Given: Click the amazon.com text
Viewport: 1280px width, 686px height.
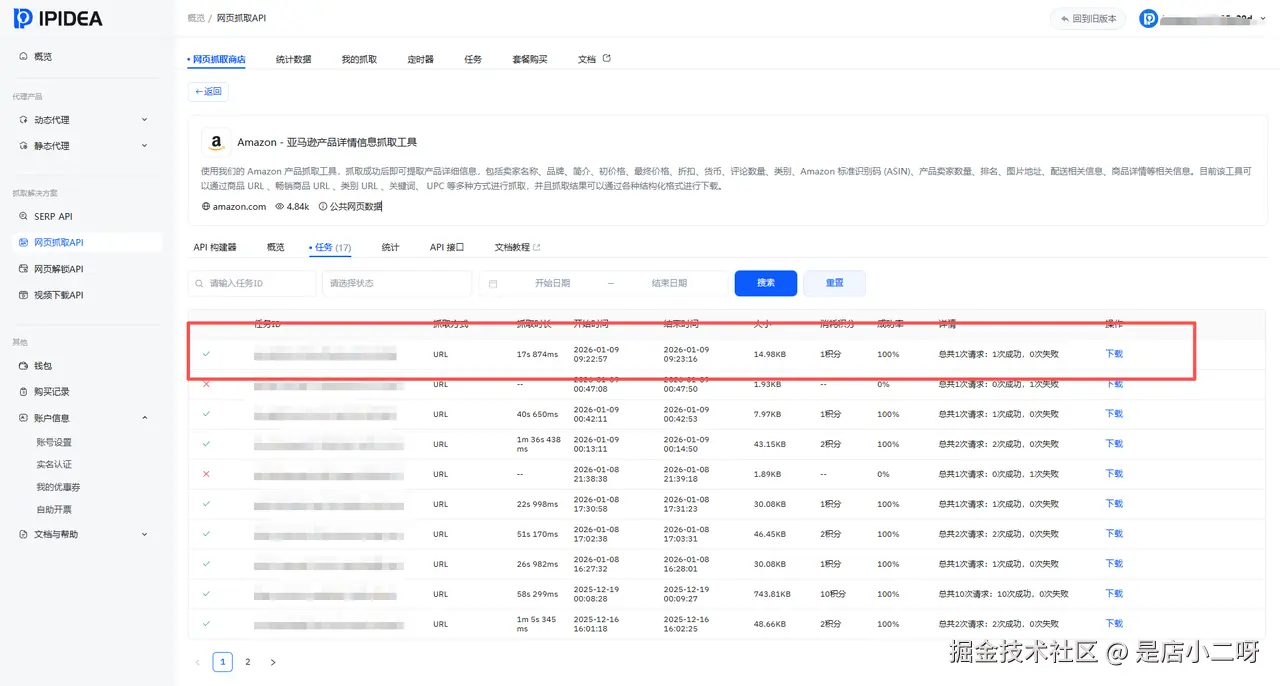Looking at the screenshot, I should [x=240, y=207].
